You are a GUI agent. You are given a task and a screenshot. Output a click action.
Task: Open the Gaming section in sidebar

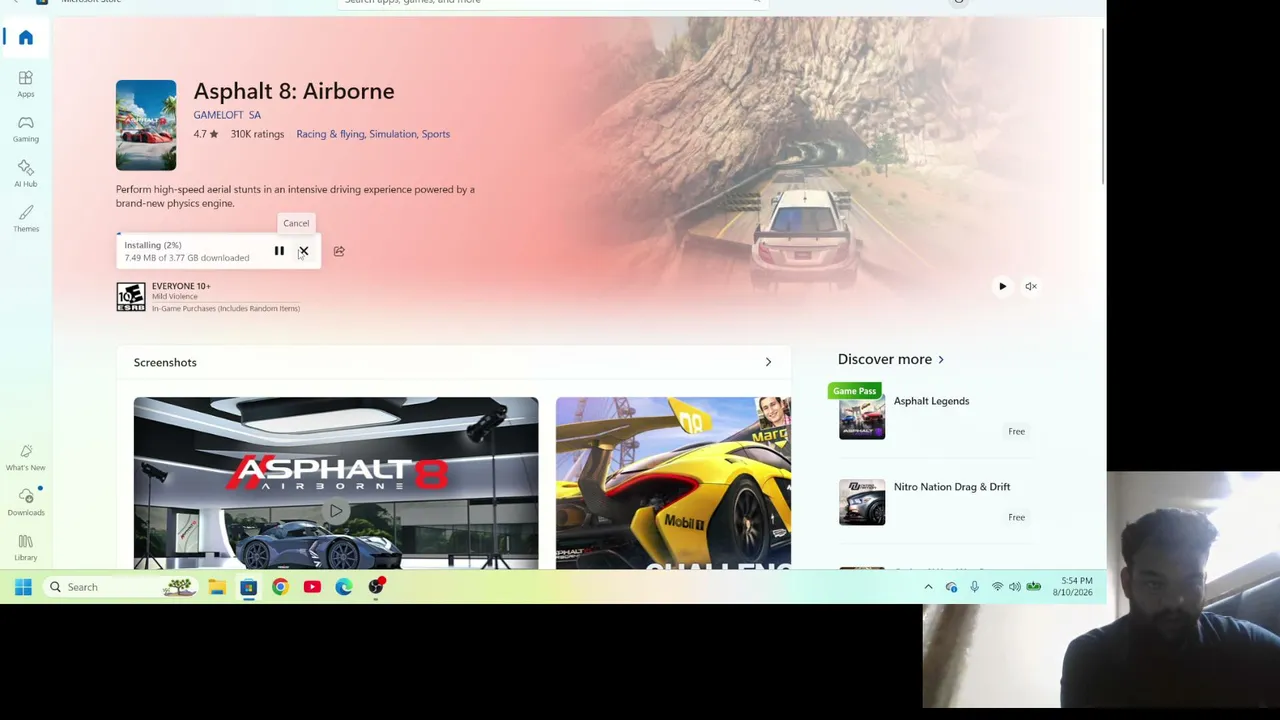click(x=26, y=128)
